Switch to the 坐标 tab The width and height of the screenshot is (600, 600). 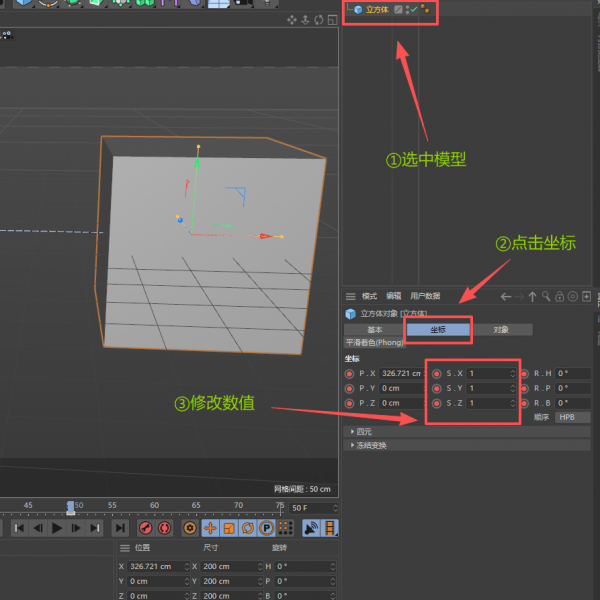coord(438,329)
